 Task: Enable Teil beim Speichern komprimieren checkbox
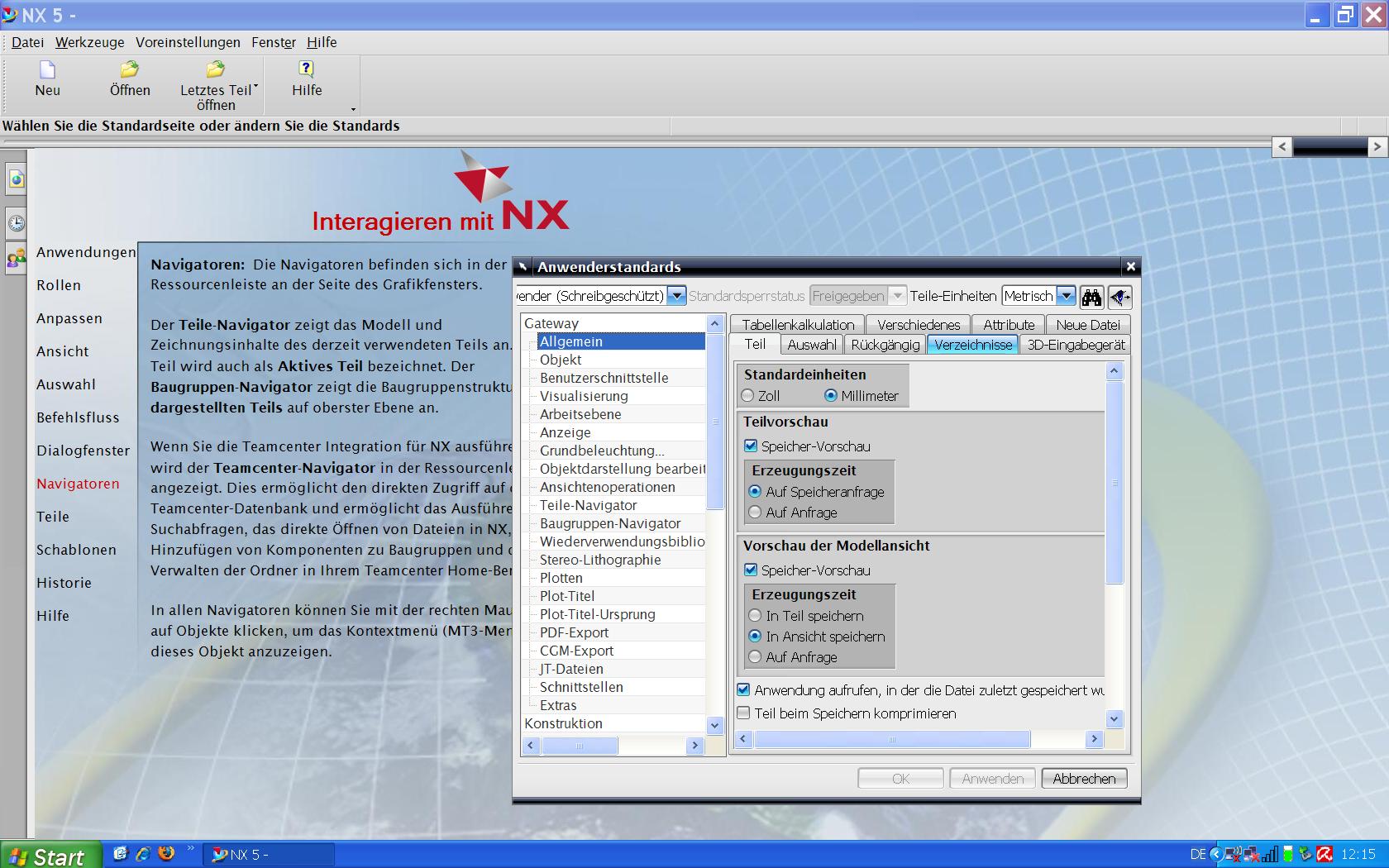point(744,713)
